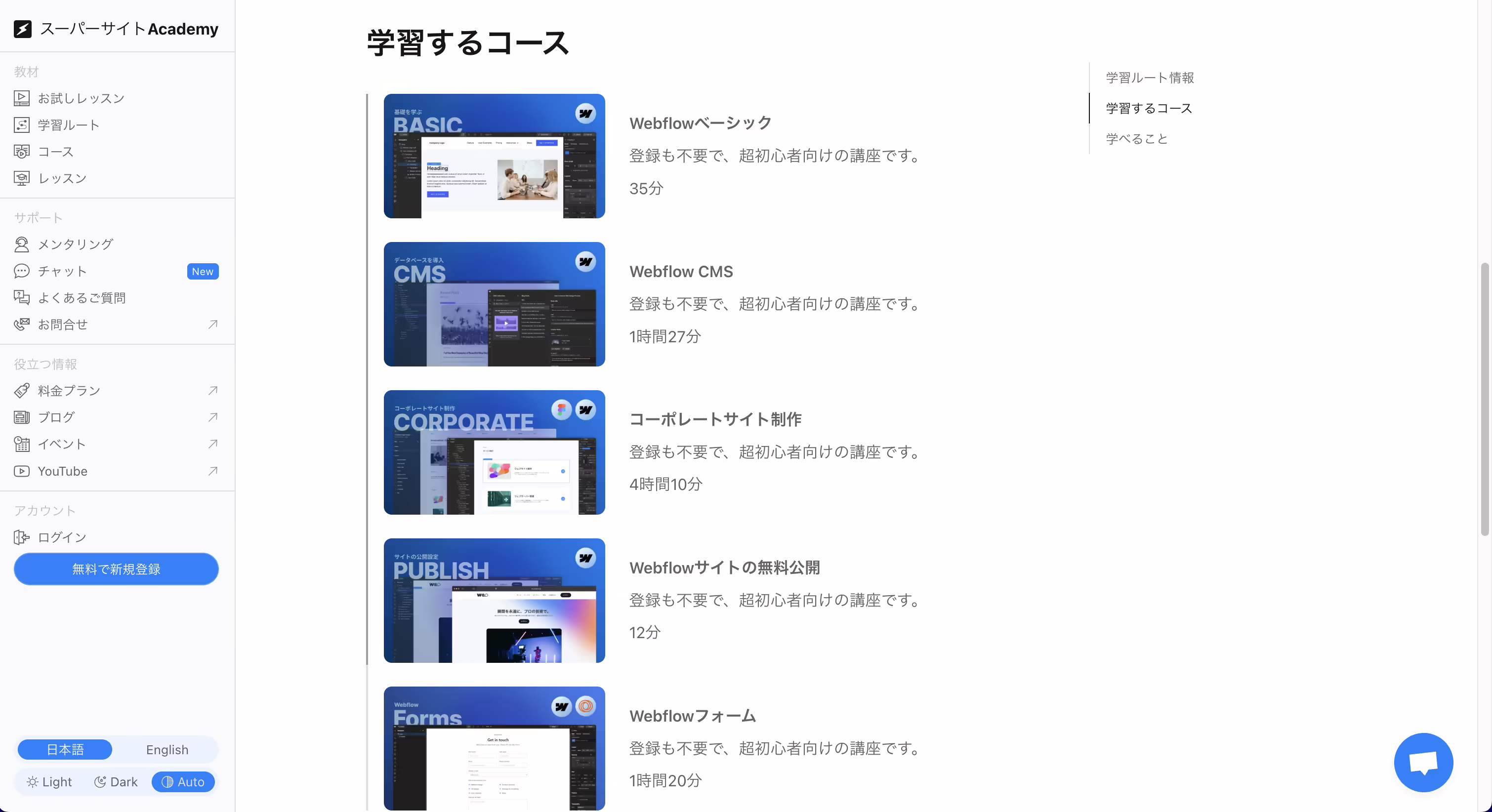Click the page vertical scrollbar
The width and height of the screenshot is (1492, 812).
pyautogui.click(x=1485, y=400)
